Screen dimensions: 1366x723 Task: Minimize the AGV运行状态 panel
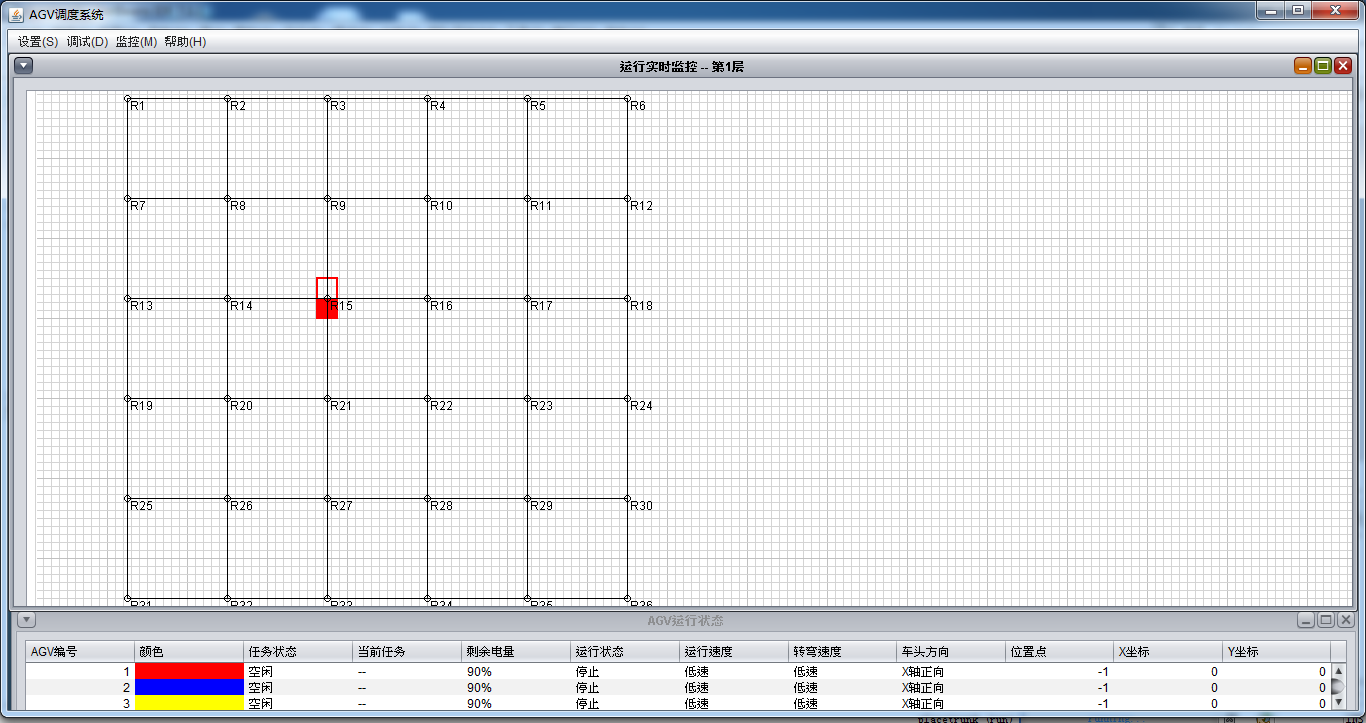coord(1306,620)
